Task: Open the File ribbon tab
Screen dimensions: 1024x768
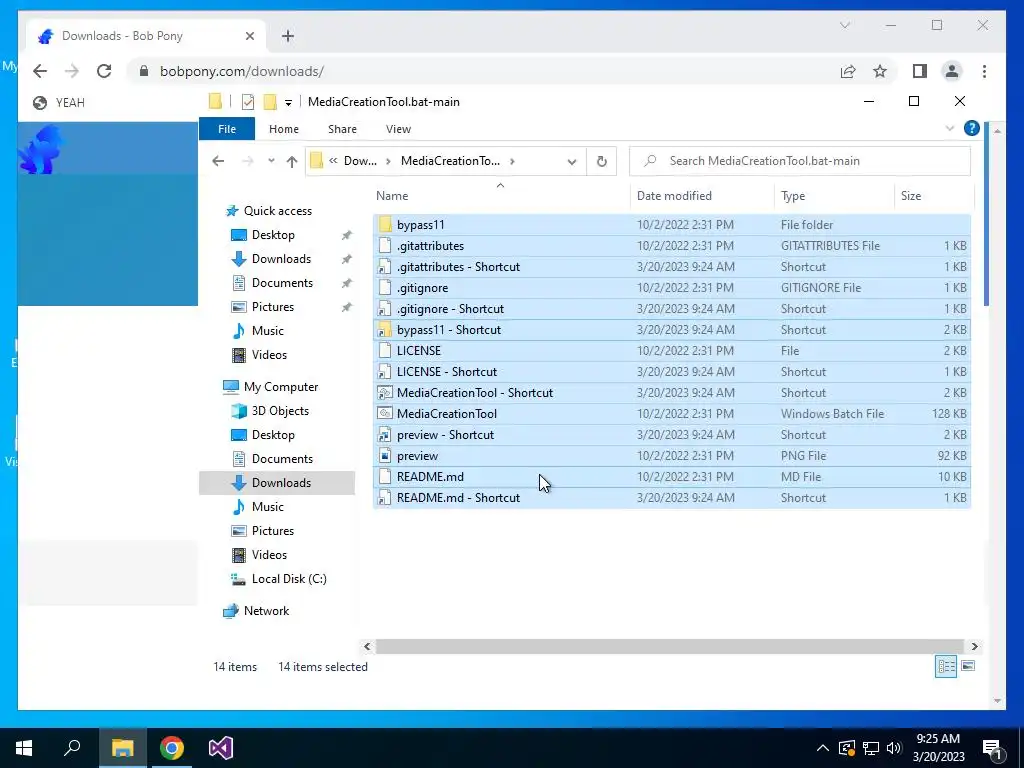Action: pos(227,129)
